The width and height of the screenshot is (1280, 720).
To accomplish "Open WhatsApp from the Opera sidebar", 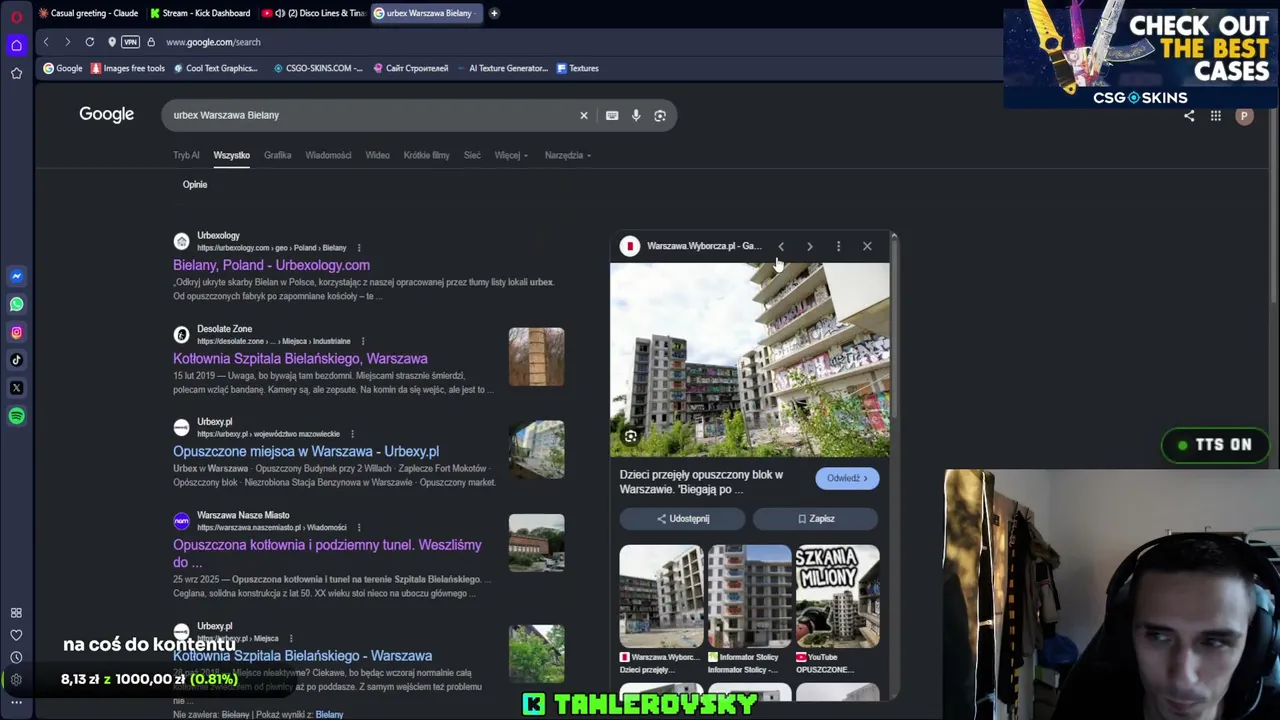I will [16, 304].
